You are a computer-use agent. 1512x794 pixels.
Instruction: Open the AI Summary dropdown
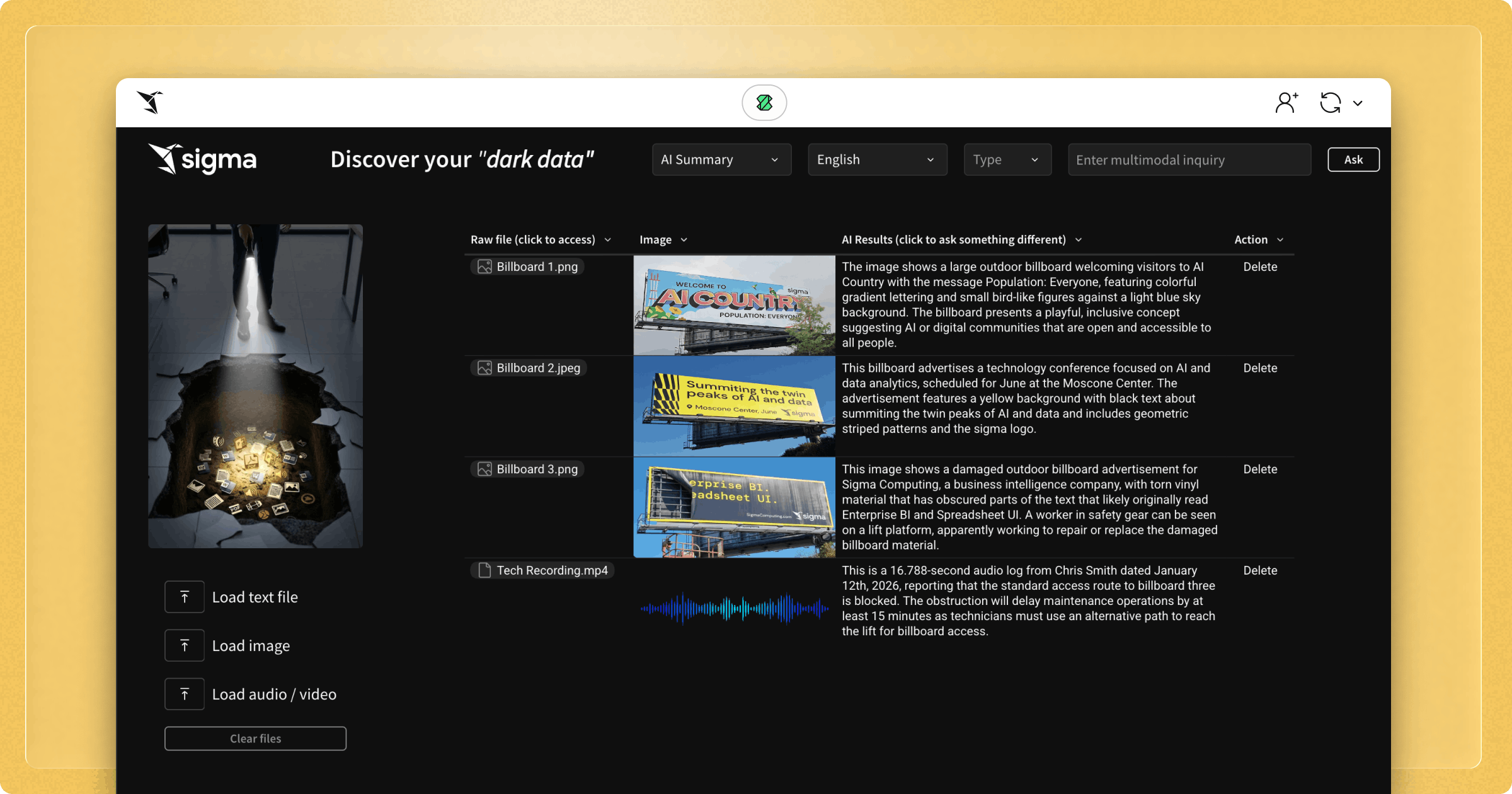721,159
